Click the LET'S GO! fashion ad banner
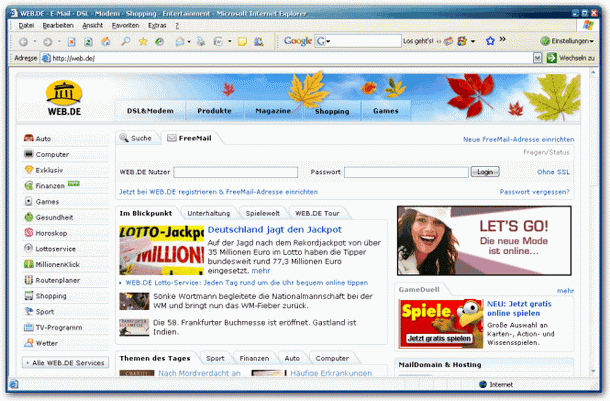Image resolution: width=610 pixels, height=401 pixels. coord(484,241)
